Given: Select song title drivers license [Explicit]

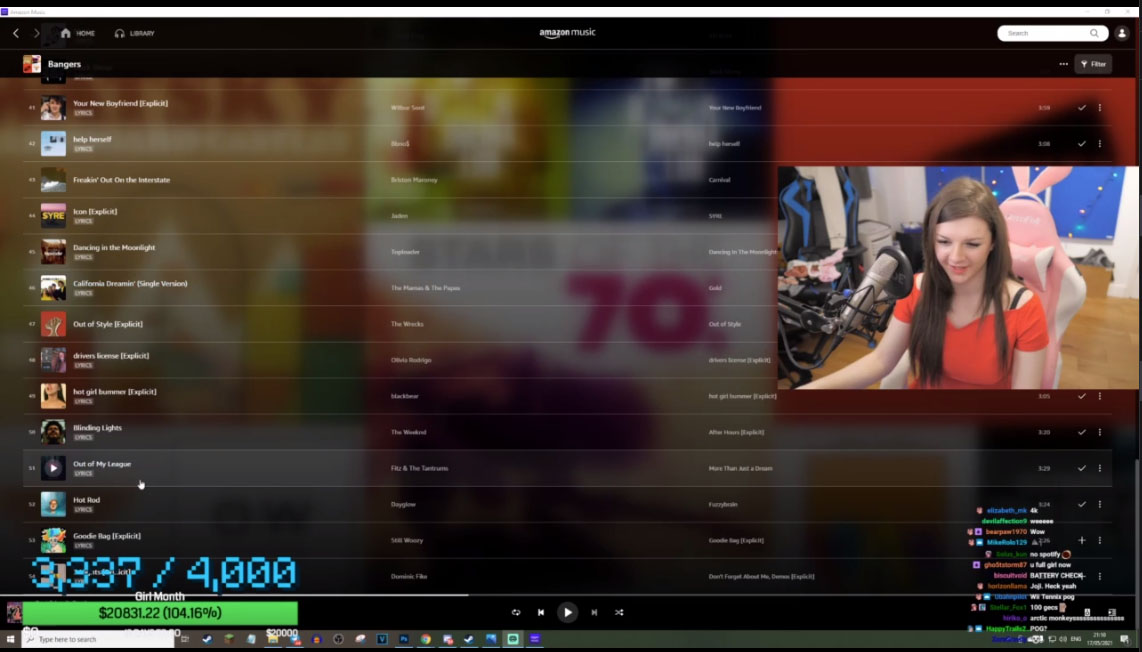Looking at the screenshot, I should [x=111, y=356].
